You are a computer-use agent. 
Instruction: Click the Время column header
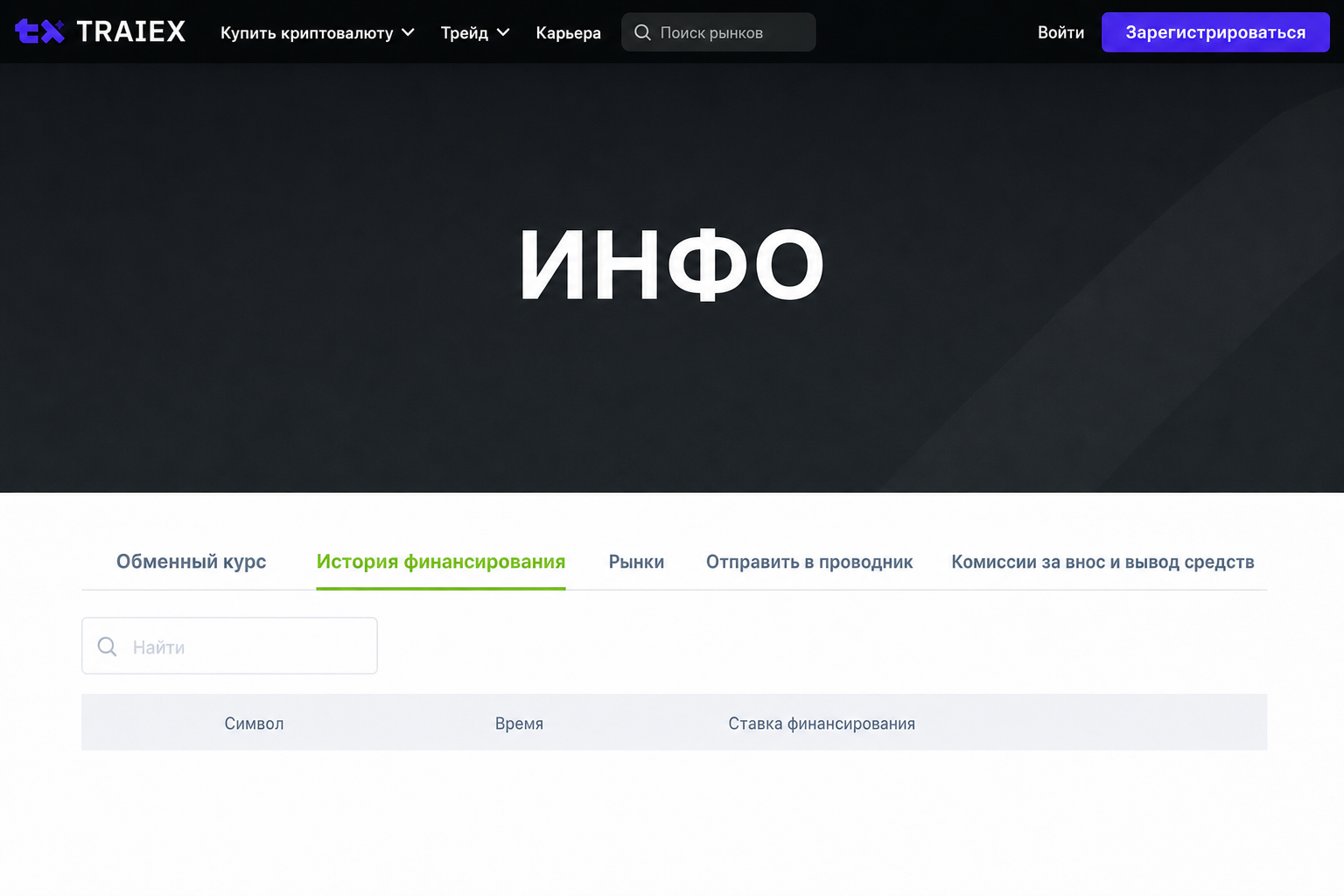519,724
